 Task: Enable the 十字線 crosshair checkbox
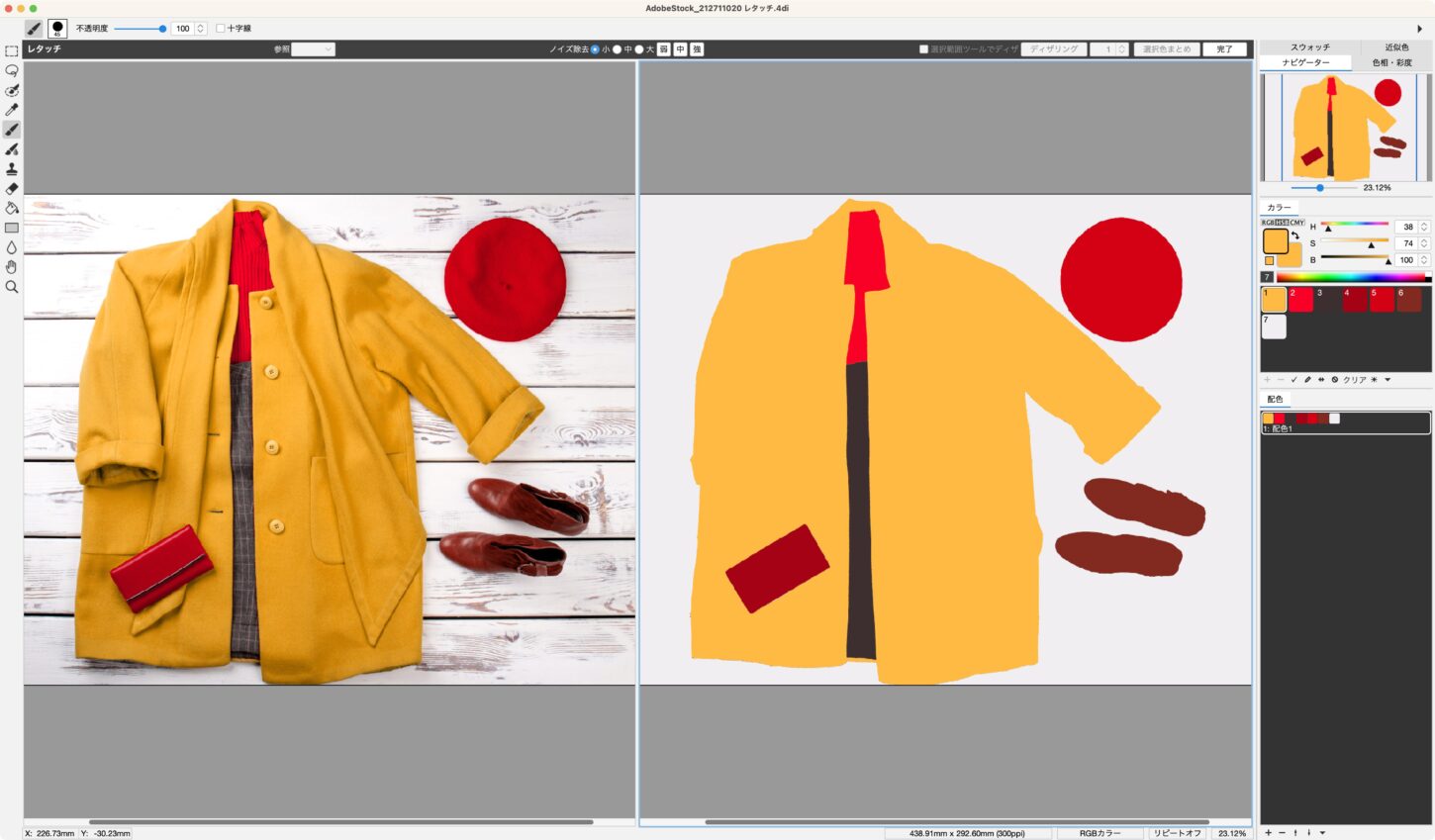221,29
